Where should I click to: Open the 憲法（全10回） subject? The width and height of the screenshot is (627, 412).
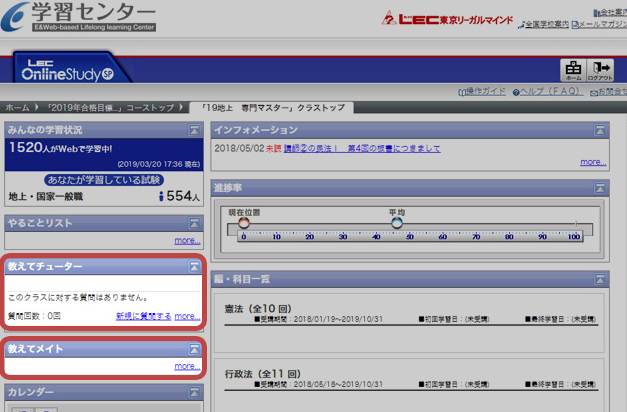pos(258,309)
